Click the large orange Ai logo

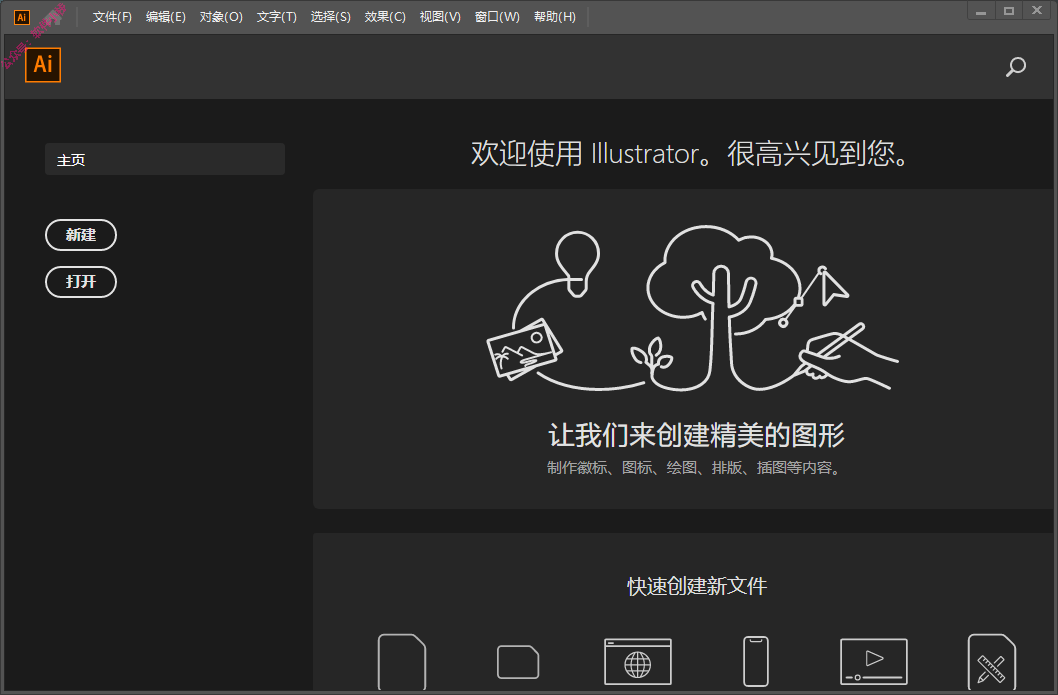pos(43,65)
